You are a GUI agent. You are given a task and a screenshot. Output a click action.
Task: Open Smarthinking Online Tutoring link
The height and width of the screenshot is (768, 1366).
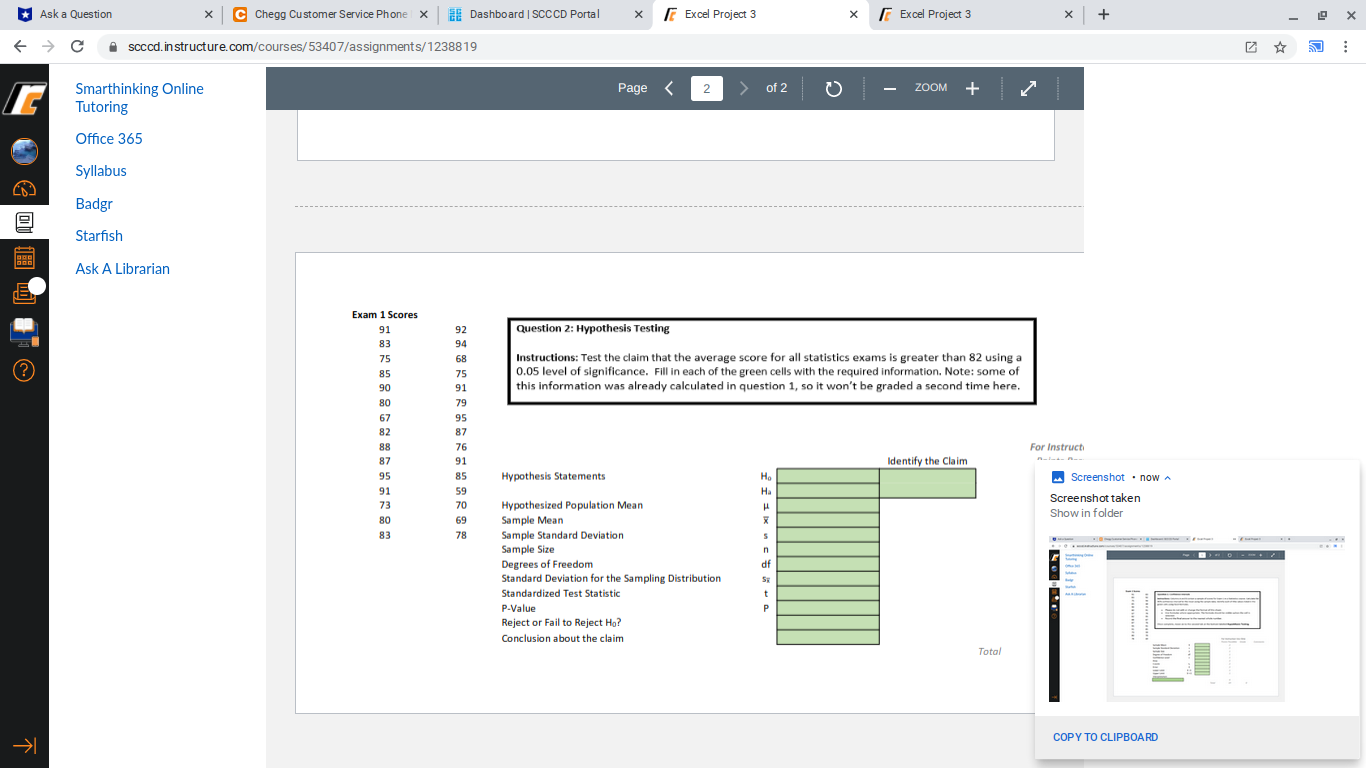[x=139, y=98]
